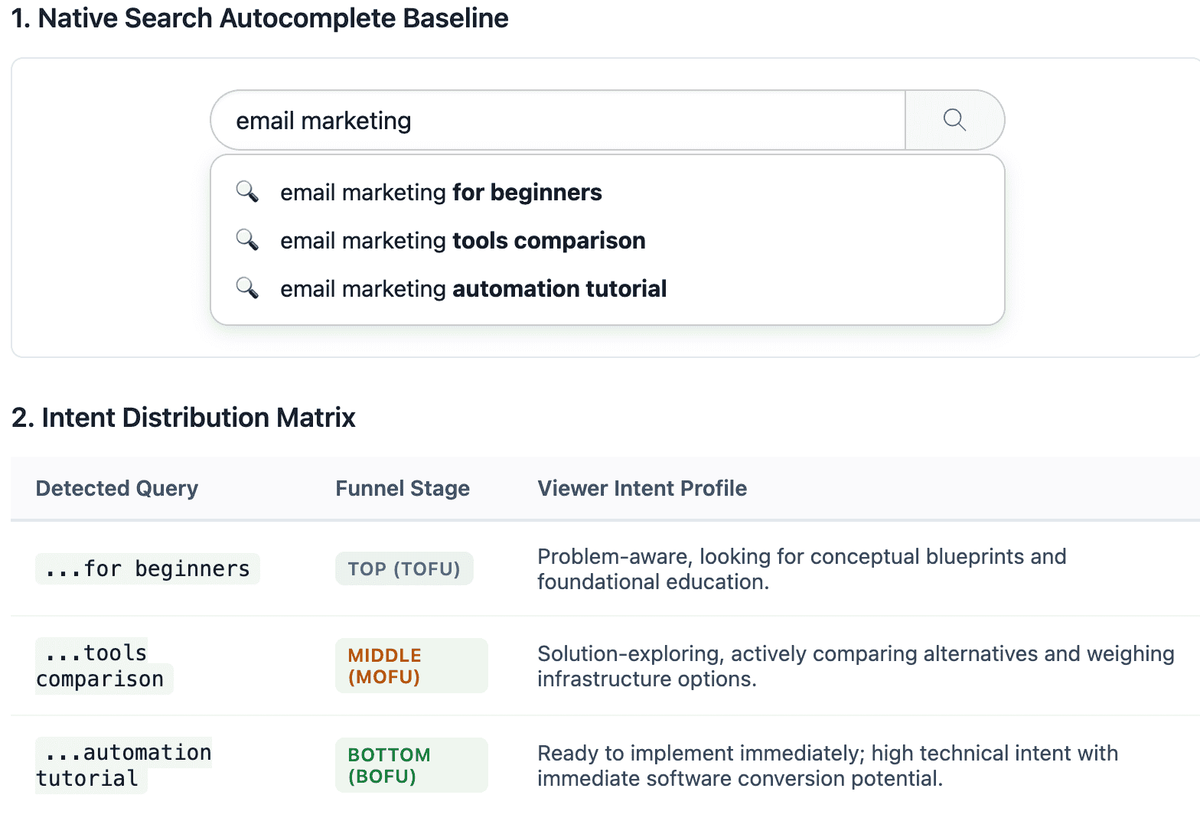The width and height of the screenshot is (1200, 817).
Task: Click magnifier icon beside 'for beginners' suggestion
Action: pos(248,192)
